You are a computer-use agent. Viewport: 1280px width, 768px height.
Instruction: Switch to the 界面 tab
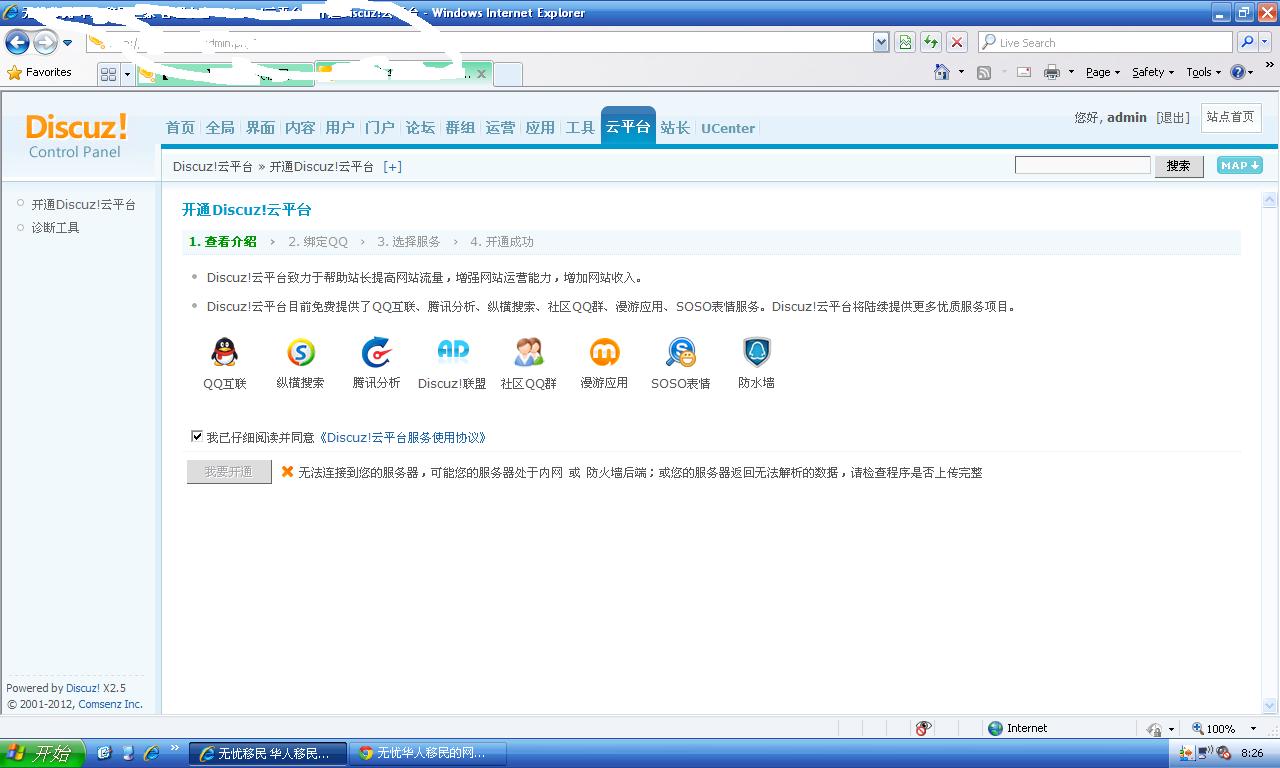tap(260, 127)
